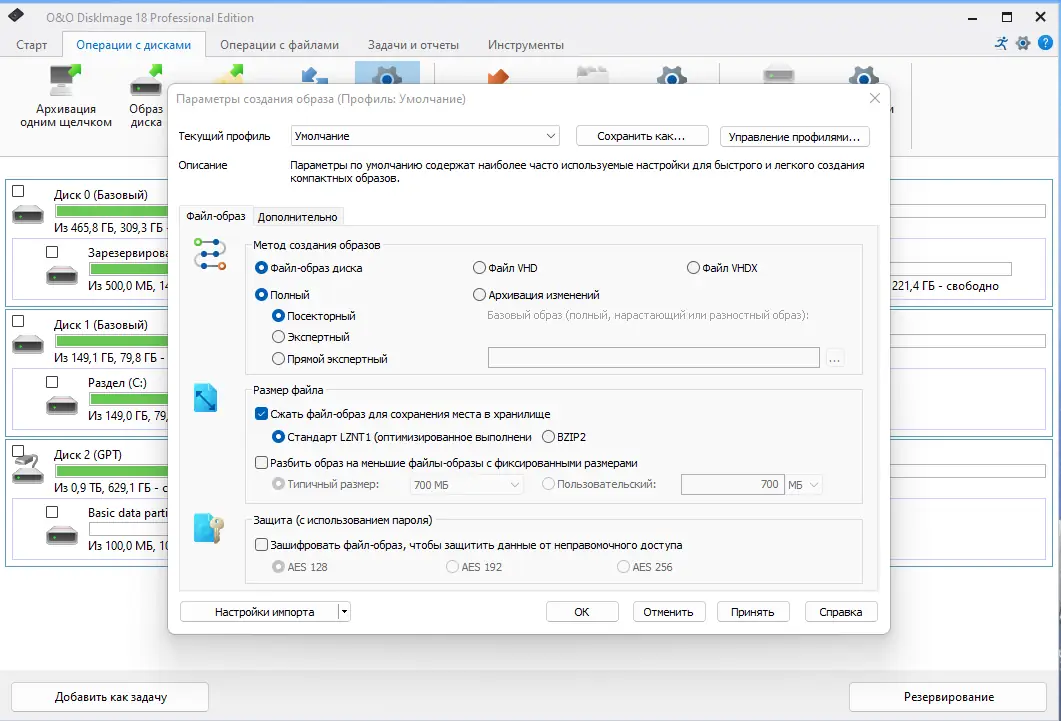Viewport: 1061px width, 721px height.
Task: Tick the Basic data partition checkbox
Action: (52, 512)
